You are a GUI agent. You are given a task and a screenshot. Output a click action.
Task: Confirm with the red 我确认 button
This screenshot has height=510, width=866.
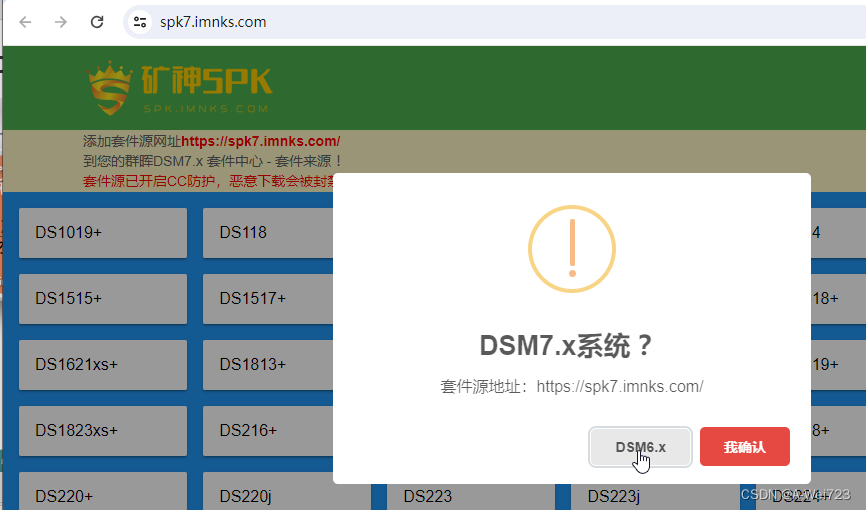click(744, 446)
